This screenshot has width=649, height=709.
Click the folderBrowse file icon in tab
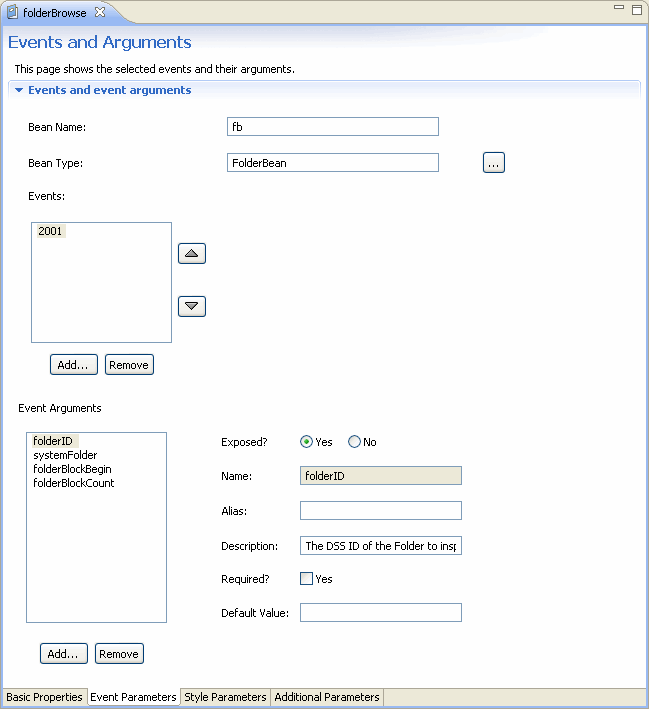click(13, 12)
